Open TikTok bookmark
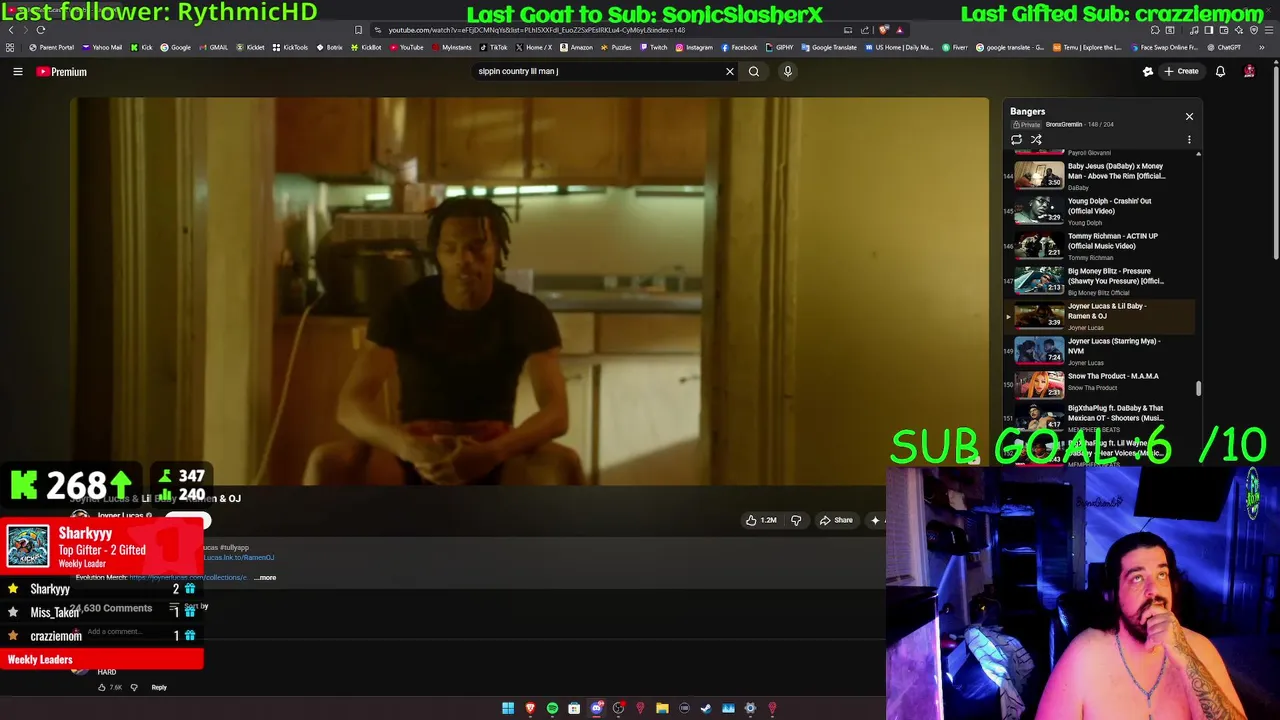 [x=494, y=47]
